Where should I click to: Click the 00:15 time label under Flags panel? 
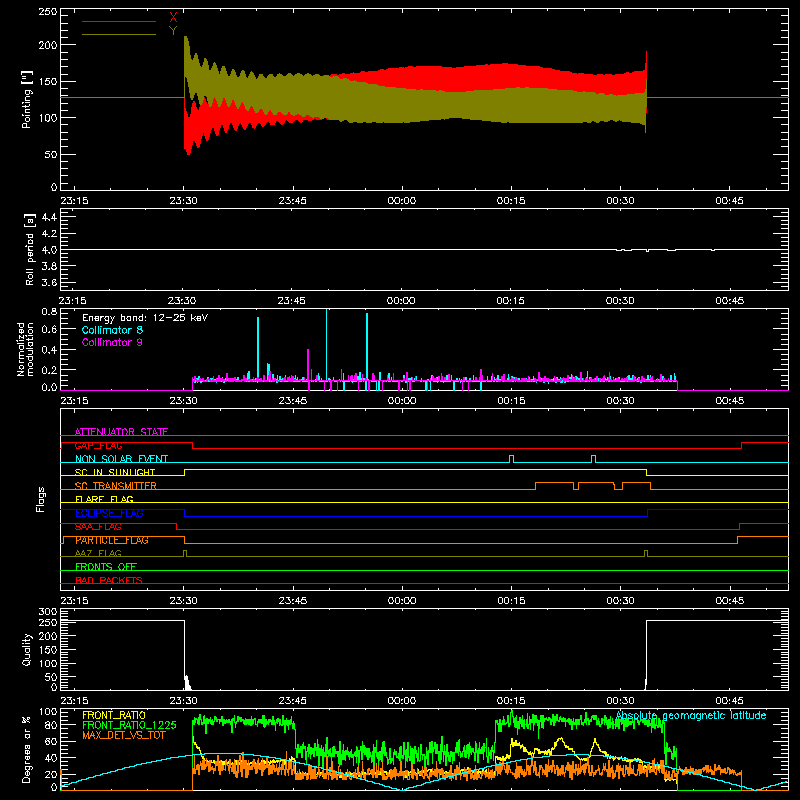[511, 601]
